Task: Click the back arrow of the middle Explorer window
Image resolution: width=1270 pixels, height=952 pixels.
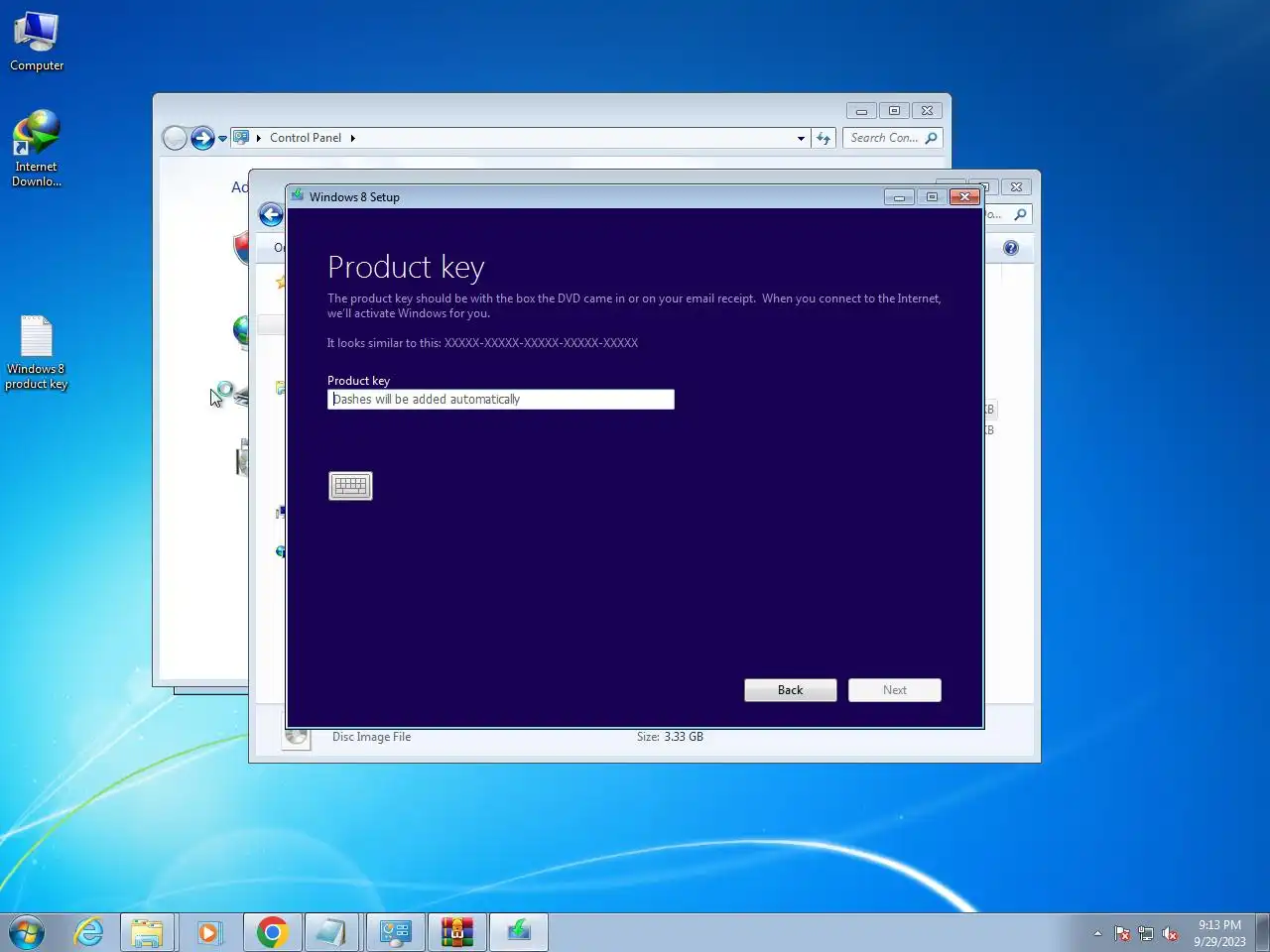Action: click(x=271, y=214)
